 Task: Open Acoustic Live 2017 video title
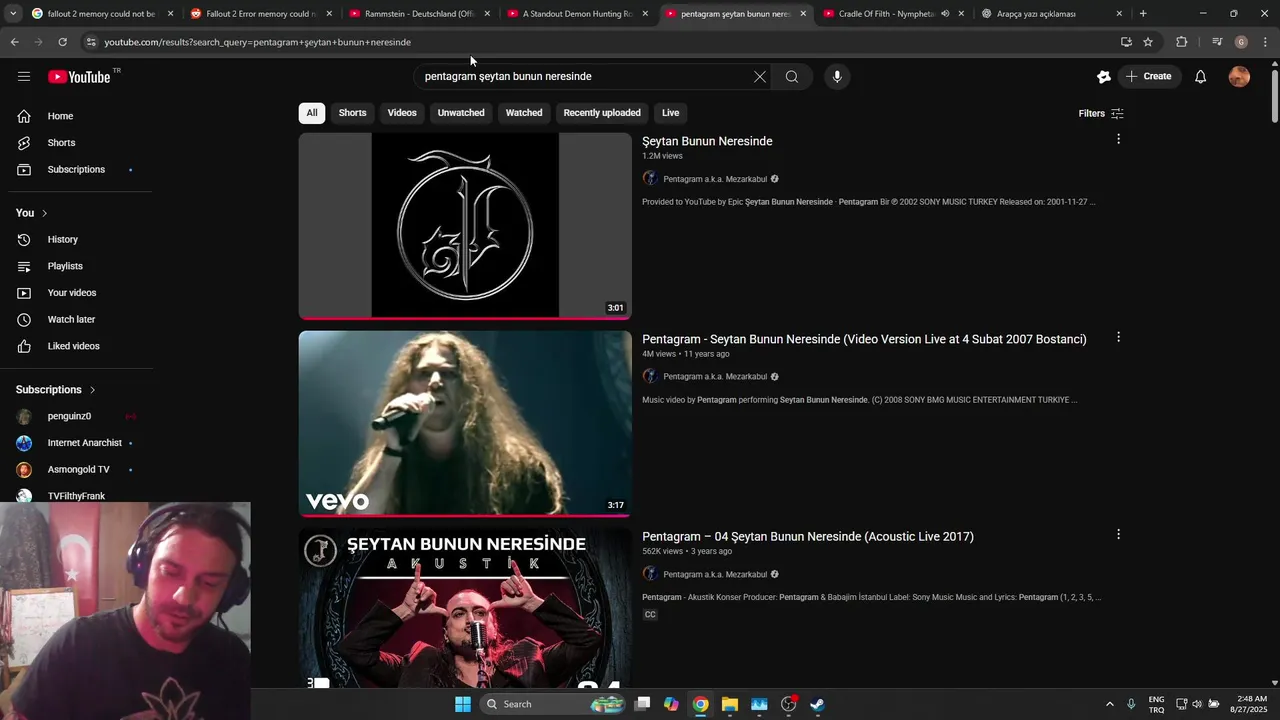pos(808,537)
